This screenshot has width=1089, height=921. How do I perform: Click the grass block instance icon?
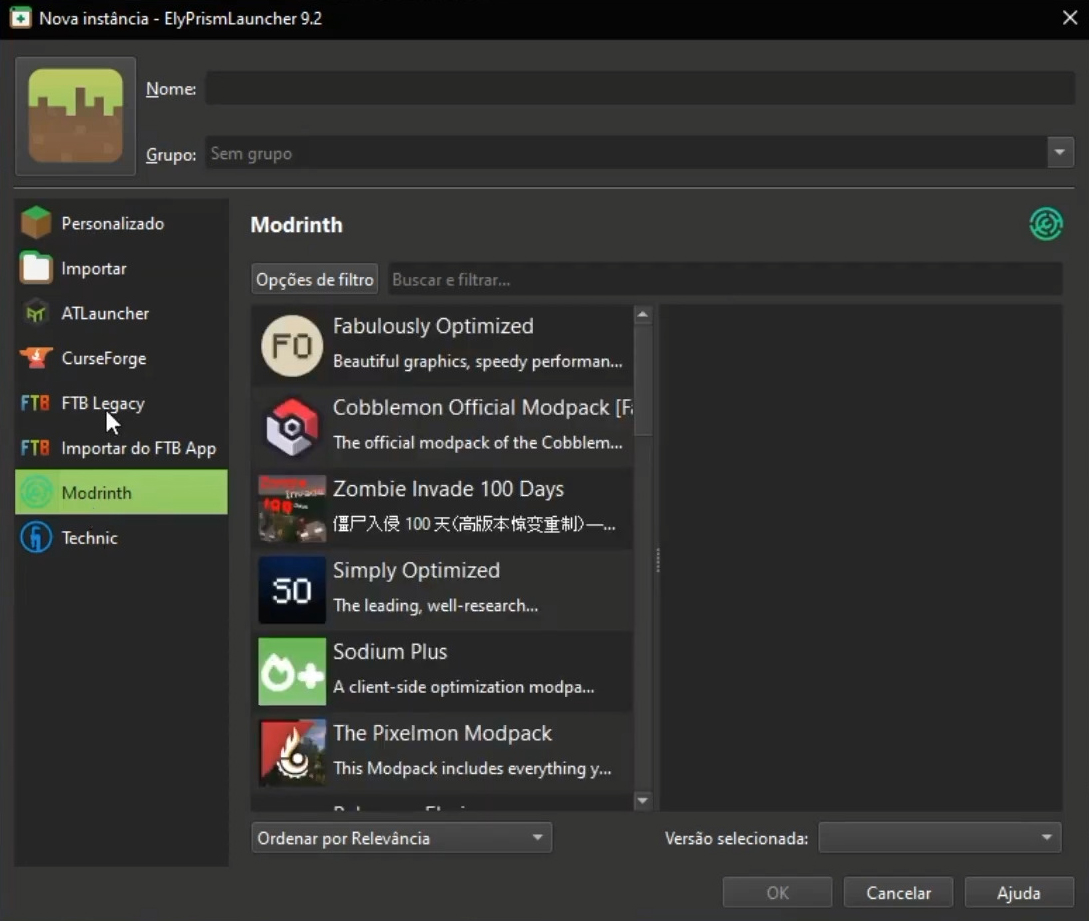[76, 116]
